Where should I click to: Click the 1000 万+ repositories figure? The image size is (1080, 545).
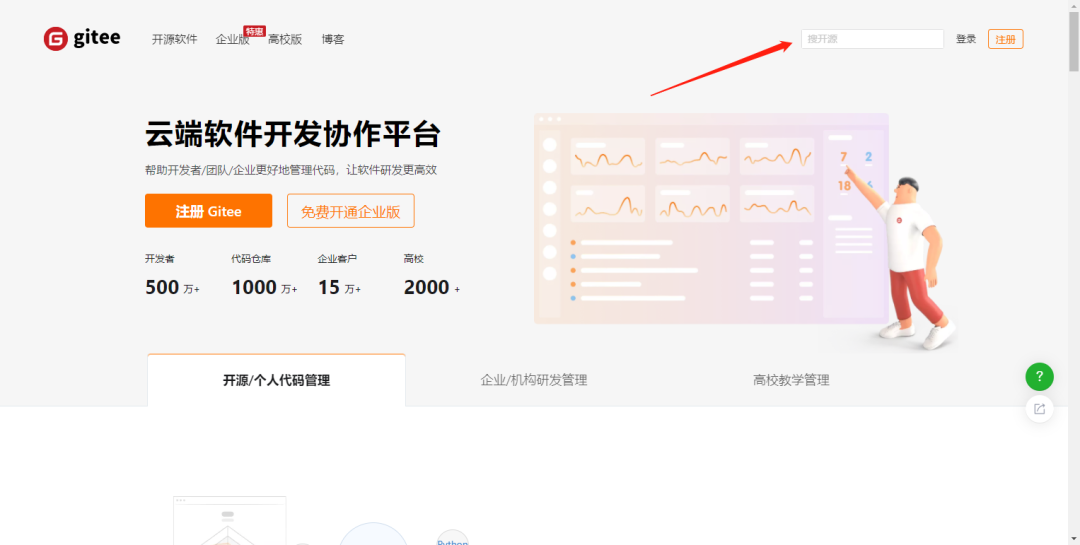tap(264, 287)
